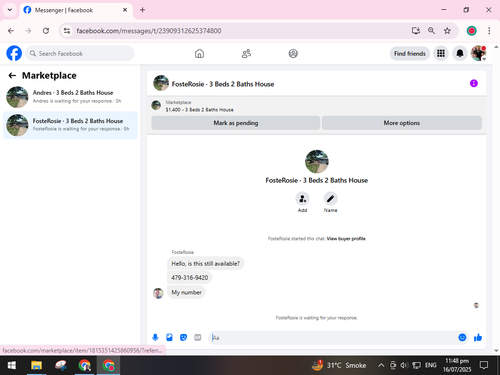The image size is (500, 375).
Task: Open the Groups icon in top navigation
Action: pos(293,53)
